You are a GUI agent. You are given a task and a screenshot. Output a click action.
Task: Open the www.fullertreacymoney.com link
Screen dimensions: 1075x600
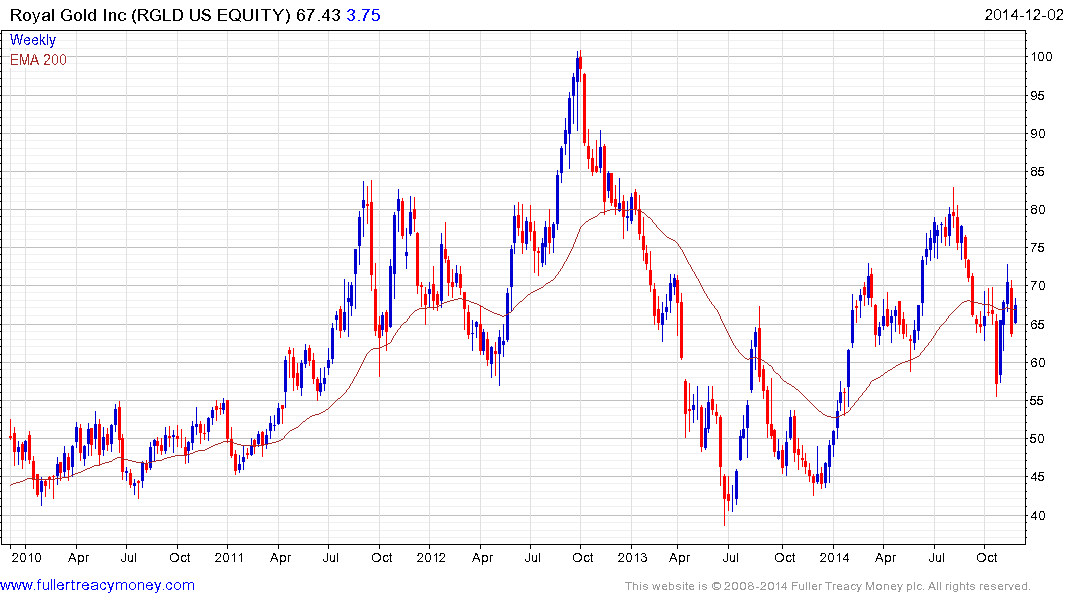[x=98, y=585]
